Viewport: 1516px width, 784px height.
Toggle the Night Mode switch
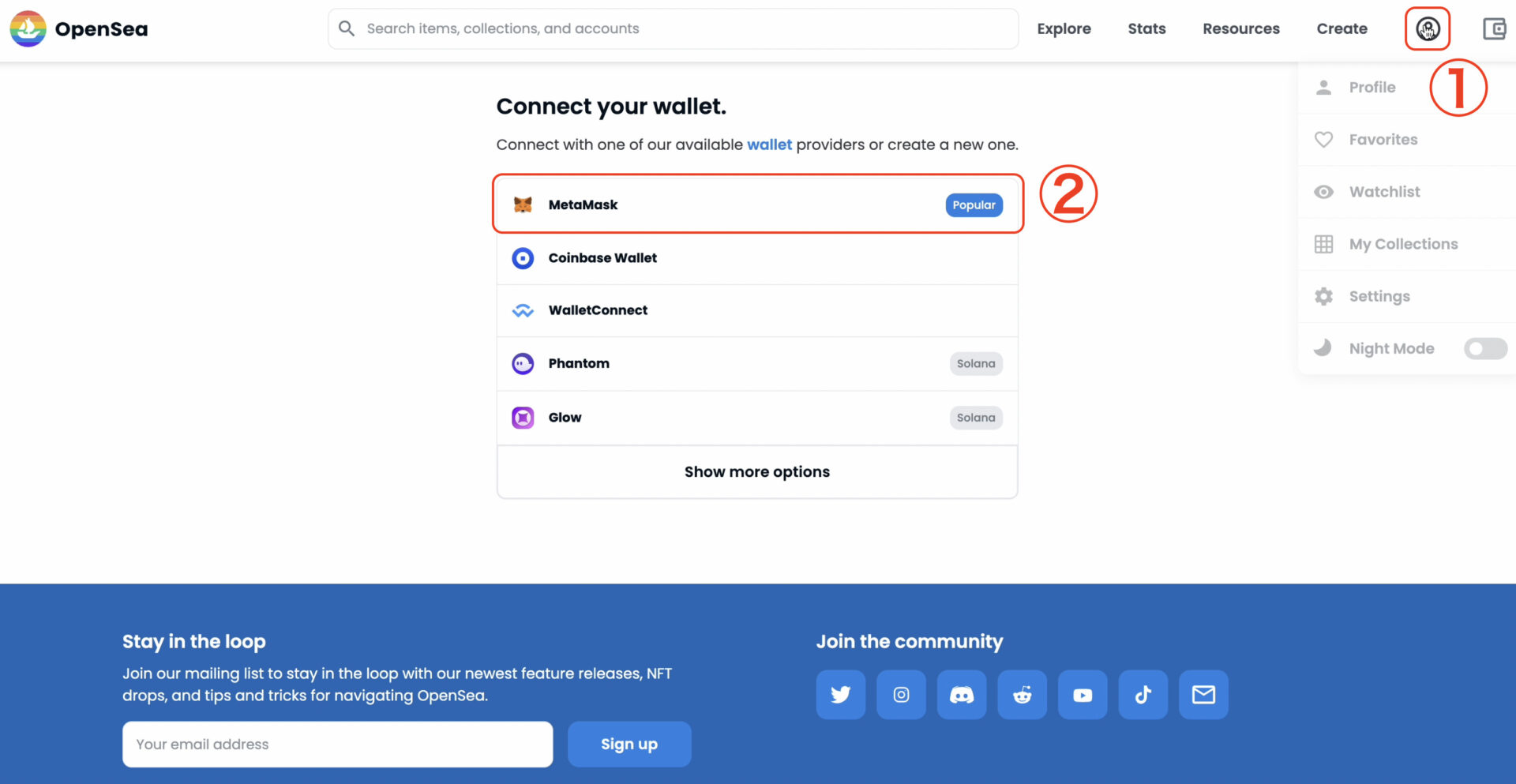point(1485,348)
